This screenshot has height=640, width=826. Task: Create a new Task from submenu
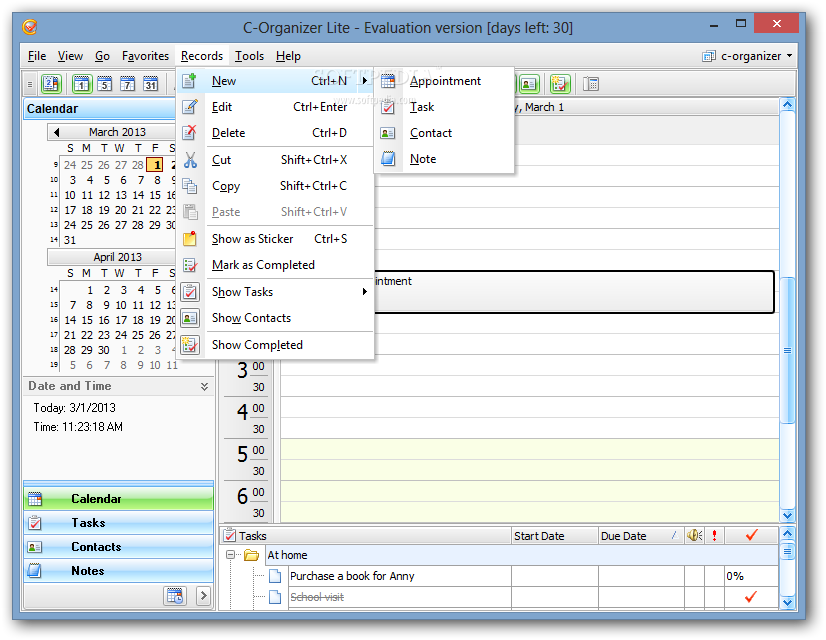pos(444,107)
